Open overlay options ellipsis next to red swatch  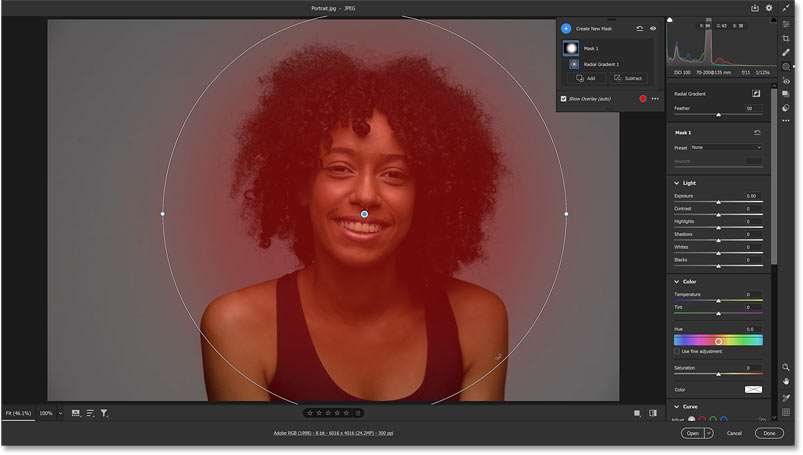[655, 98]
